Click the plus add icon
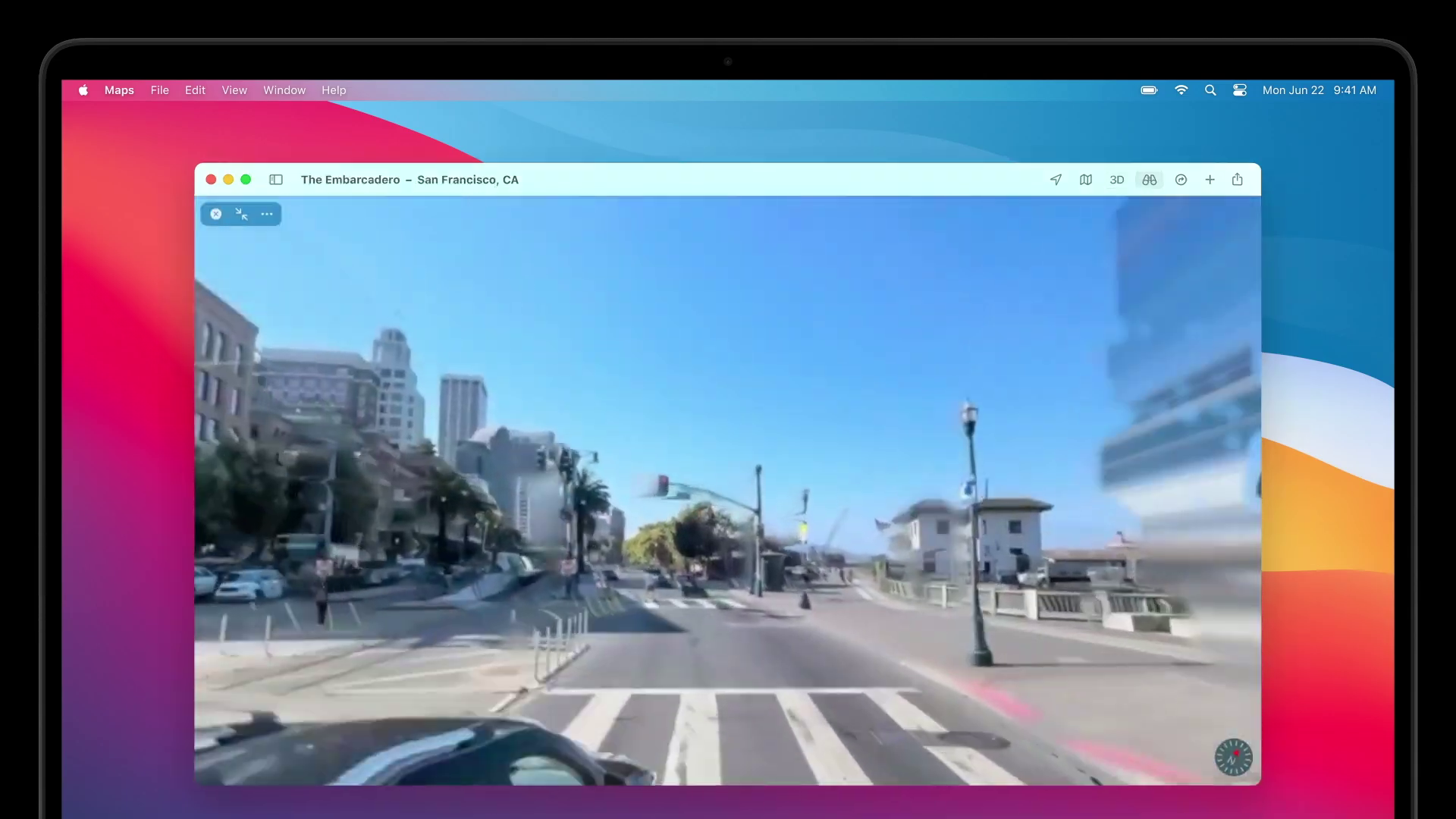The height and width of the screenshot is (819, 1456). [x=1210, y=180]
